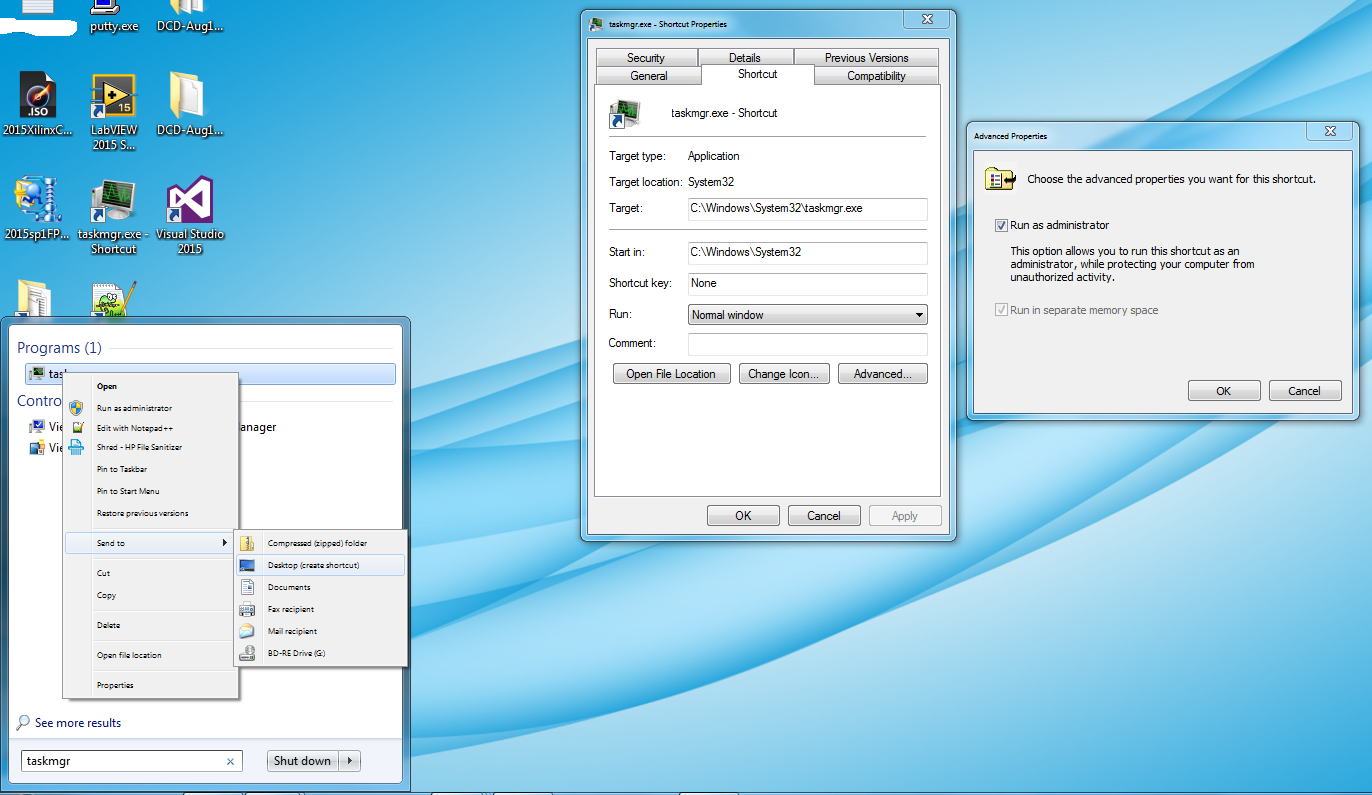Screen dimensions: 1372x795
Task: Send to Desktop (create shortcut)
Action: tap(320, 565)
